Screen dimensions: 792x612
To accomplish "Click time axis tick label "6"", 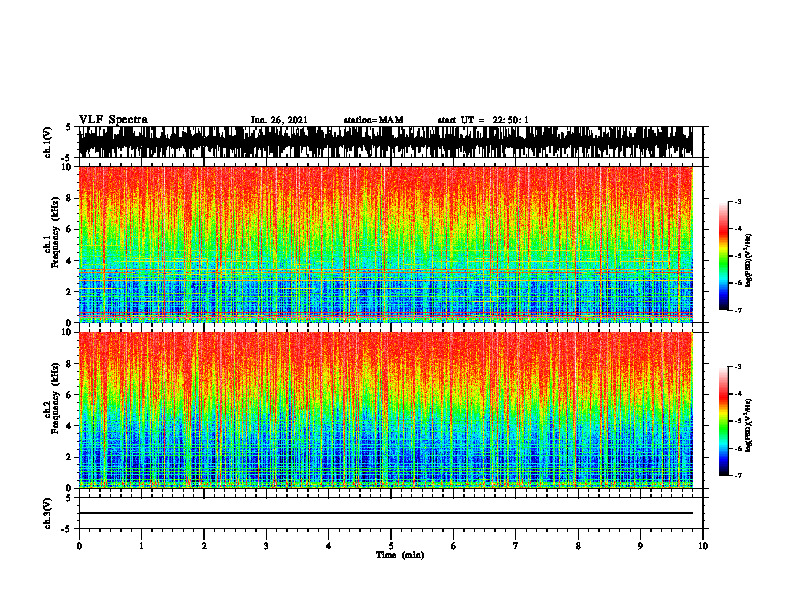I will [x=454, y=546].
